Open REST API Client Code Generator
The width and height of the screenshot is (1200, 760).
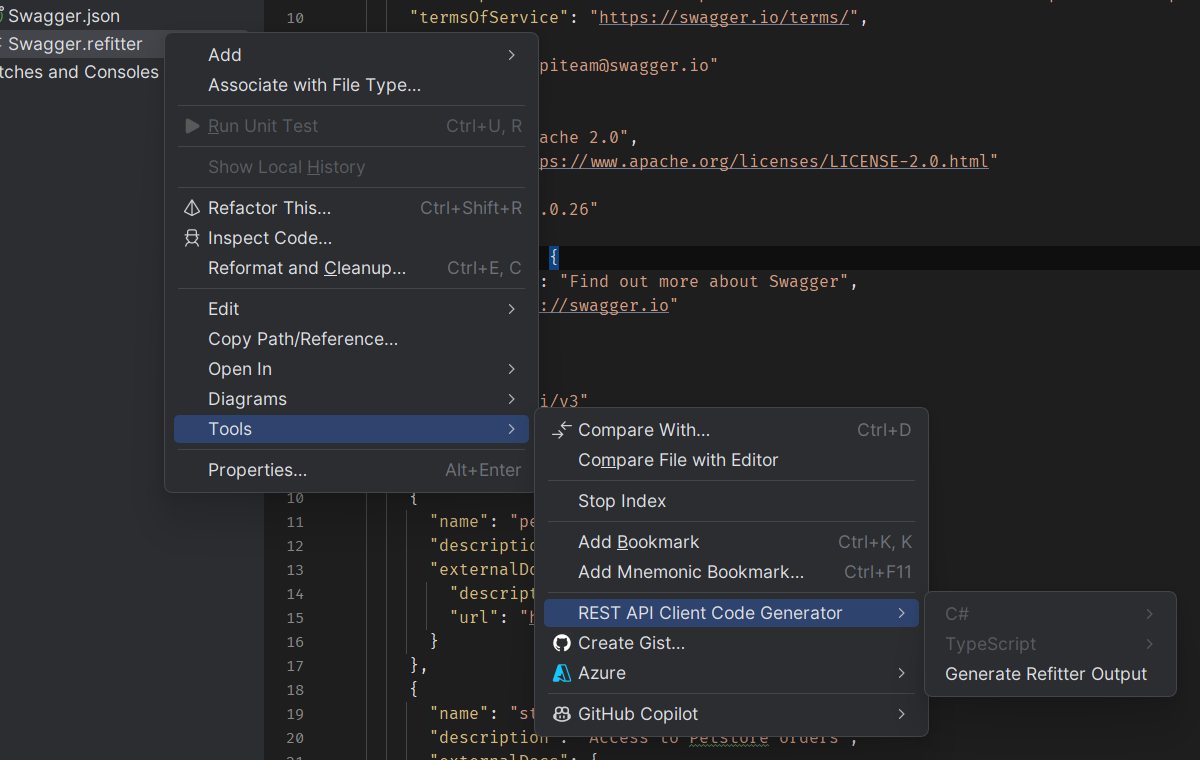[x=731, y=613]
